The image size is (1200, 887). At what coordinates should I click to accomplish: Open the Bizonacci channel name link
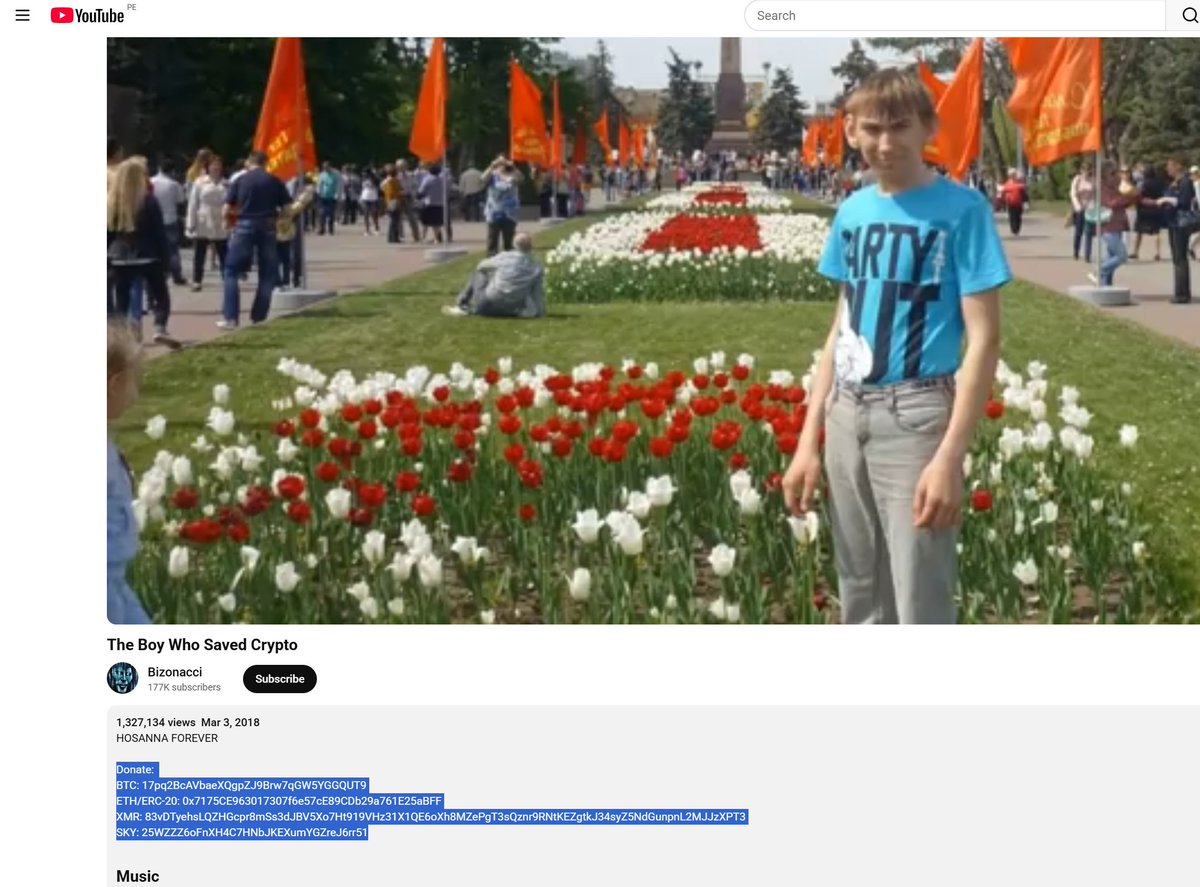click(175, 672)
